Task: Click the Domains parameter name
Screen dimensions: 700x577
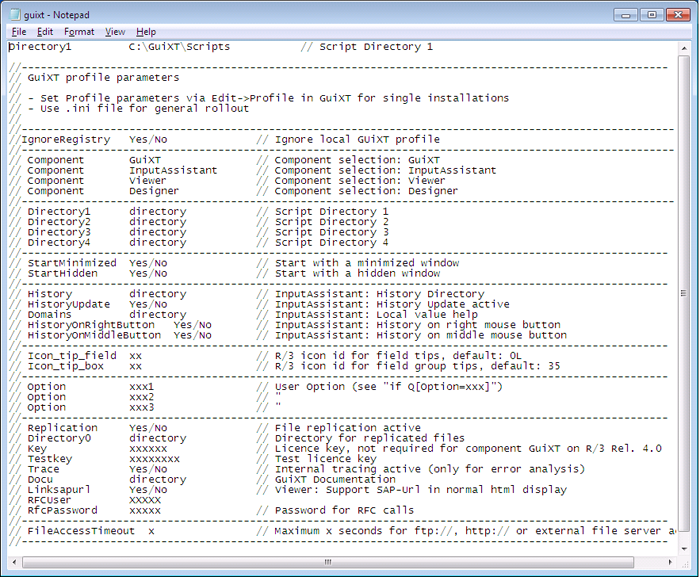Action: [50, 314]
